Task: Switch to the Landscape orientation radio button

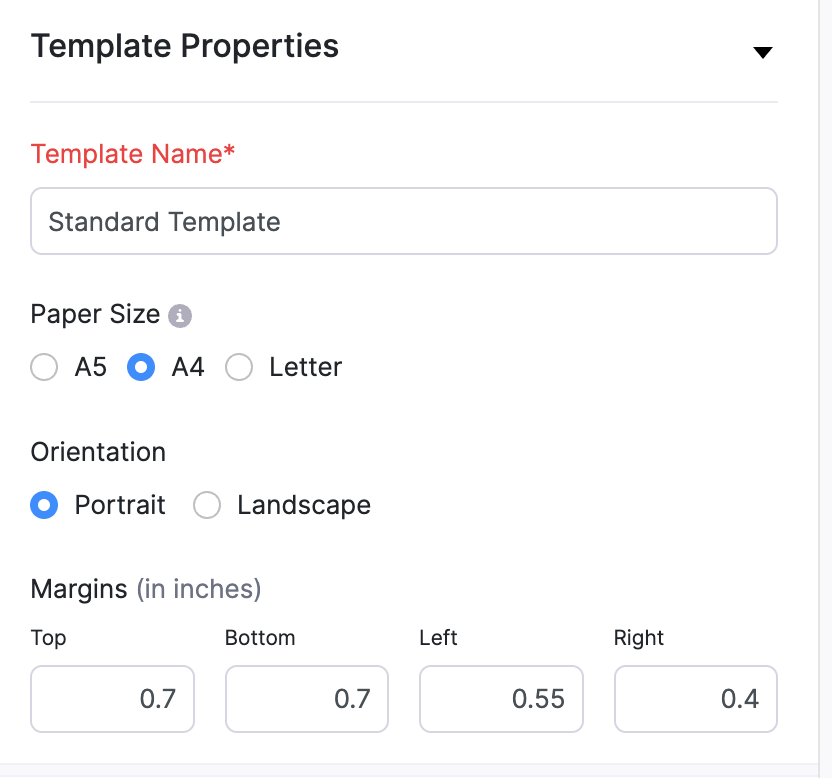Action: pos(207,506)
